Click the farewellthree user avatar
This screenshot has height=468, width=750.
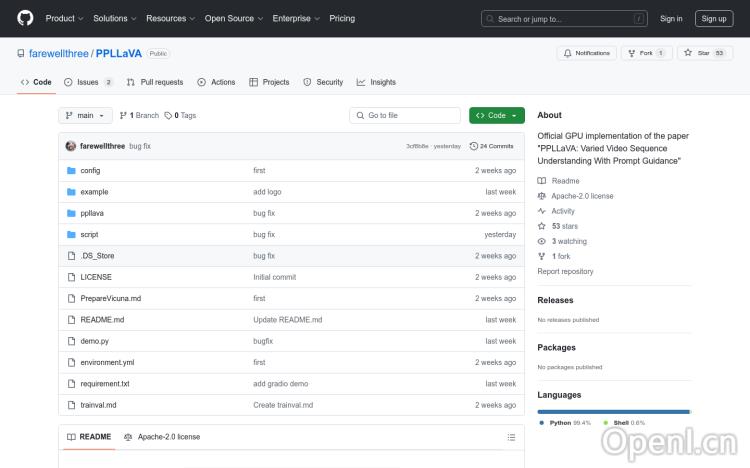[71, 146]
